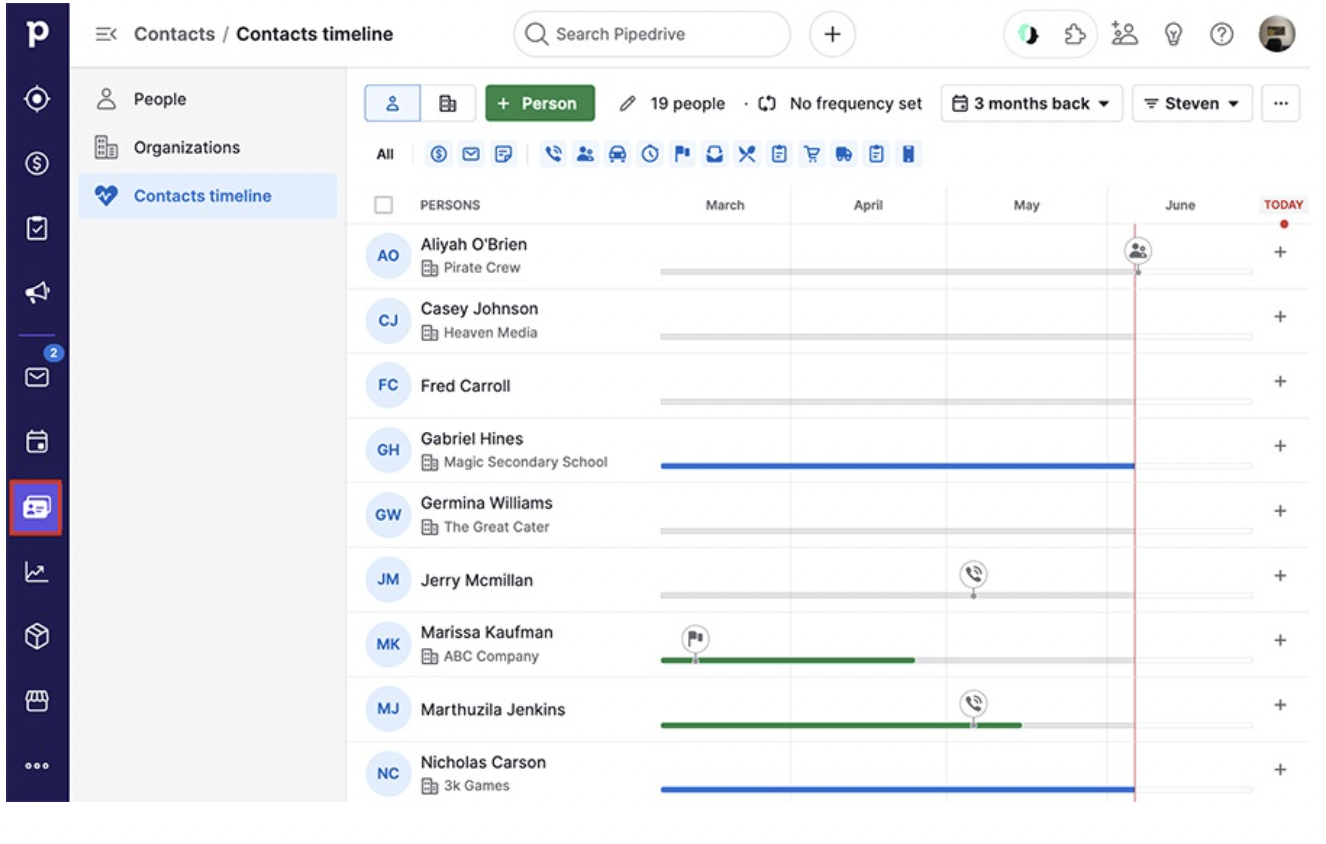Open the three-dot more options menu

pyautogui.click(x=1280, y=103)
